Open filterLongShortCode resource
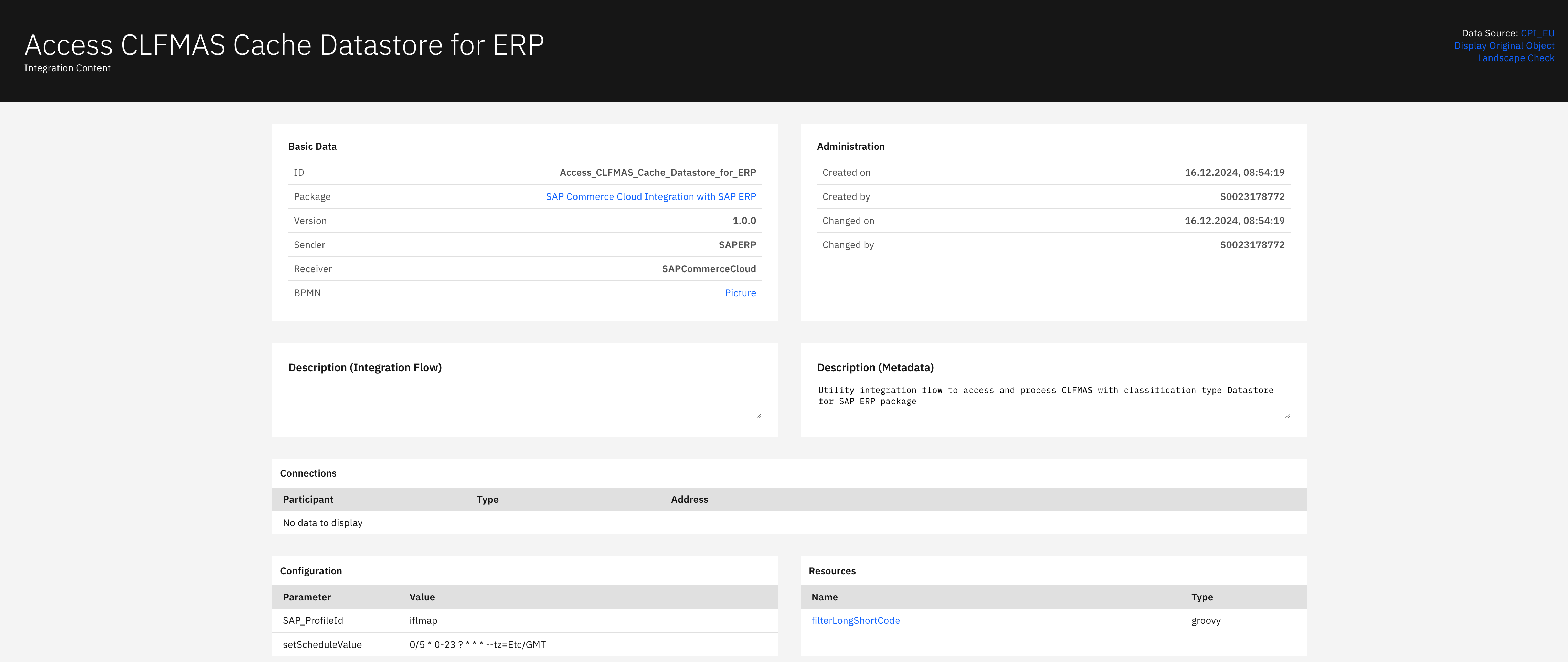 [855, 621]
